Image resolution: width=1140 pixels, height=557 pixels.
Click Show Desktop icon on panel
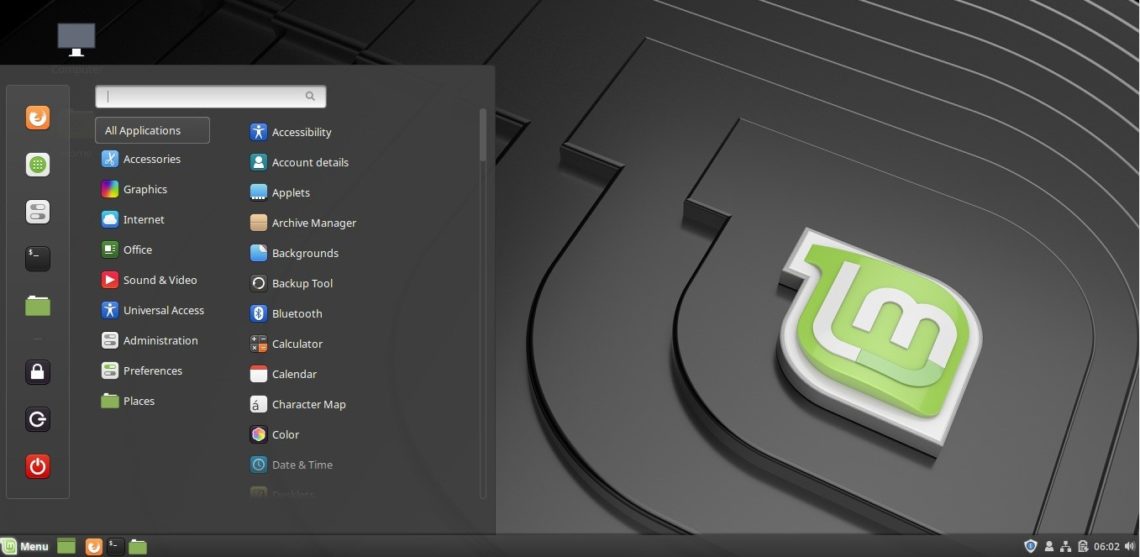66,546
